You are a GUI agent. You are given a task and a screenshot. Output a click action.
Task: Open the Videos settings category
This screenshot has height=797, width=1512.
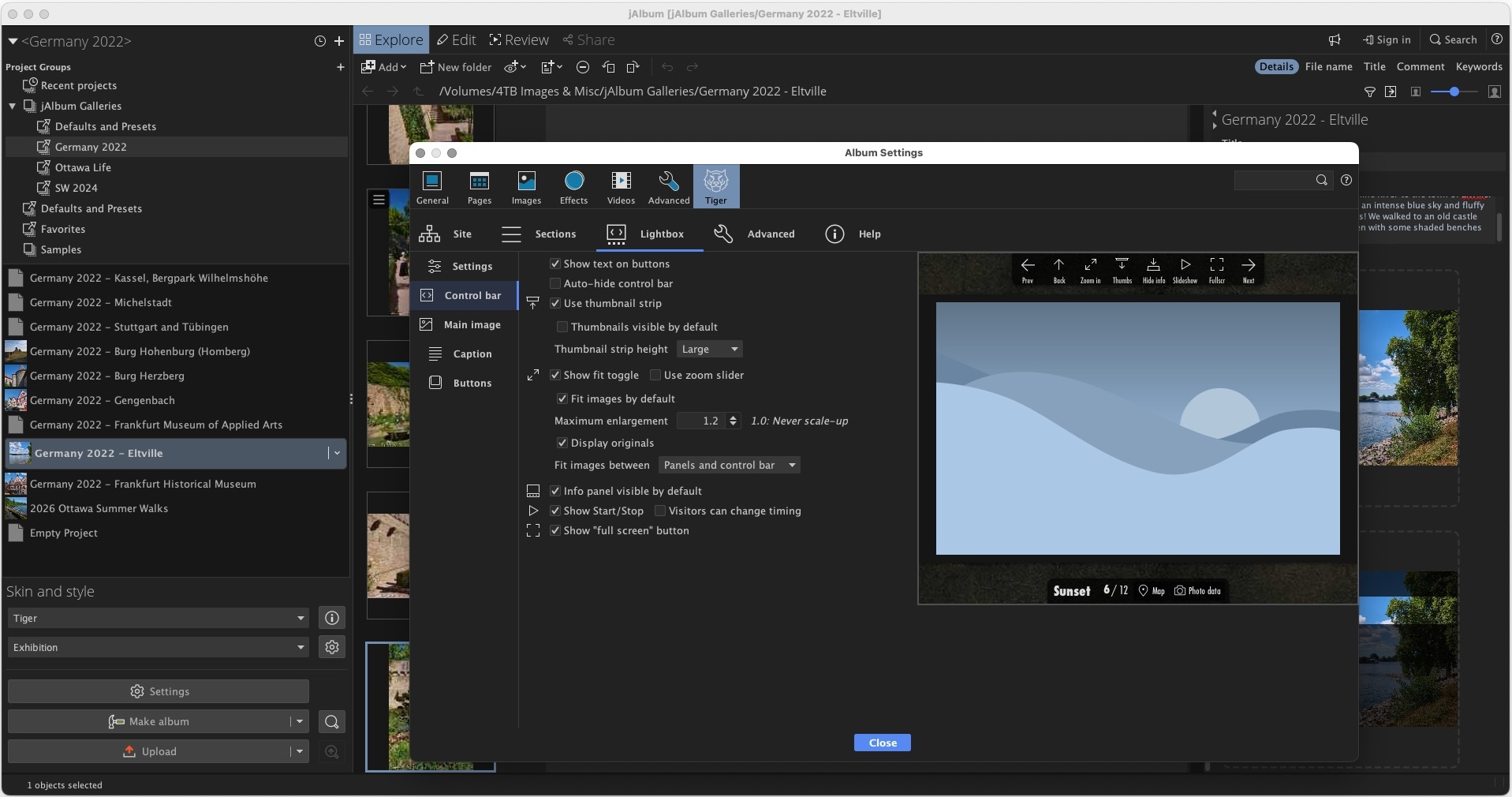pos(621,187)
